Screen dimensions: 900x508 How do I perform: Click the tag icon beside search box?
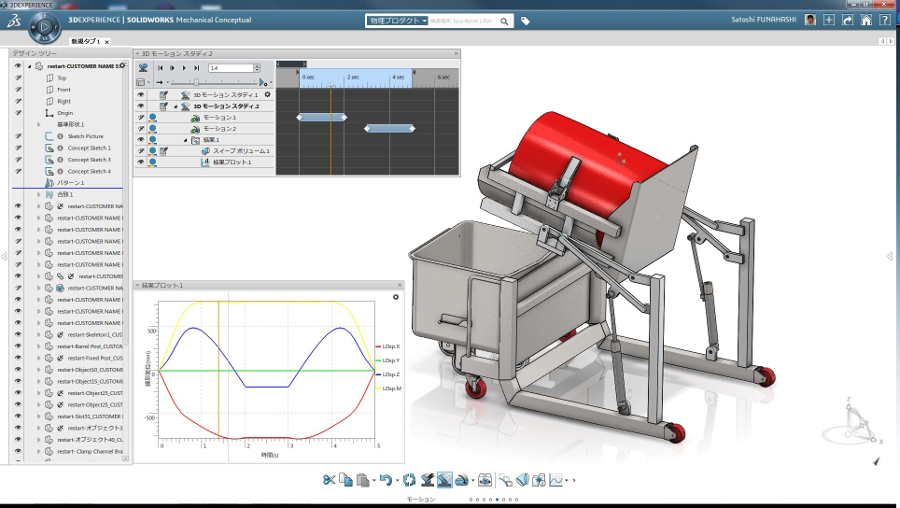pyautogui.click(x=526, y=21)
